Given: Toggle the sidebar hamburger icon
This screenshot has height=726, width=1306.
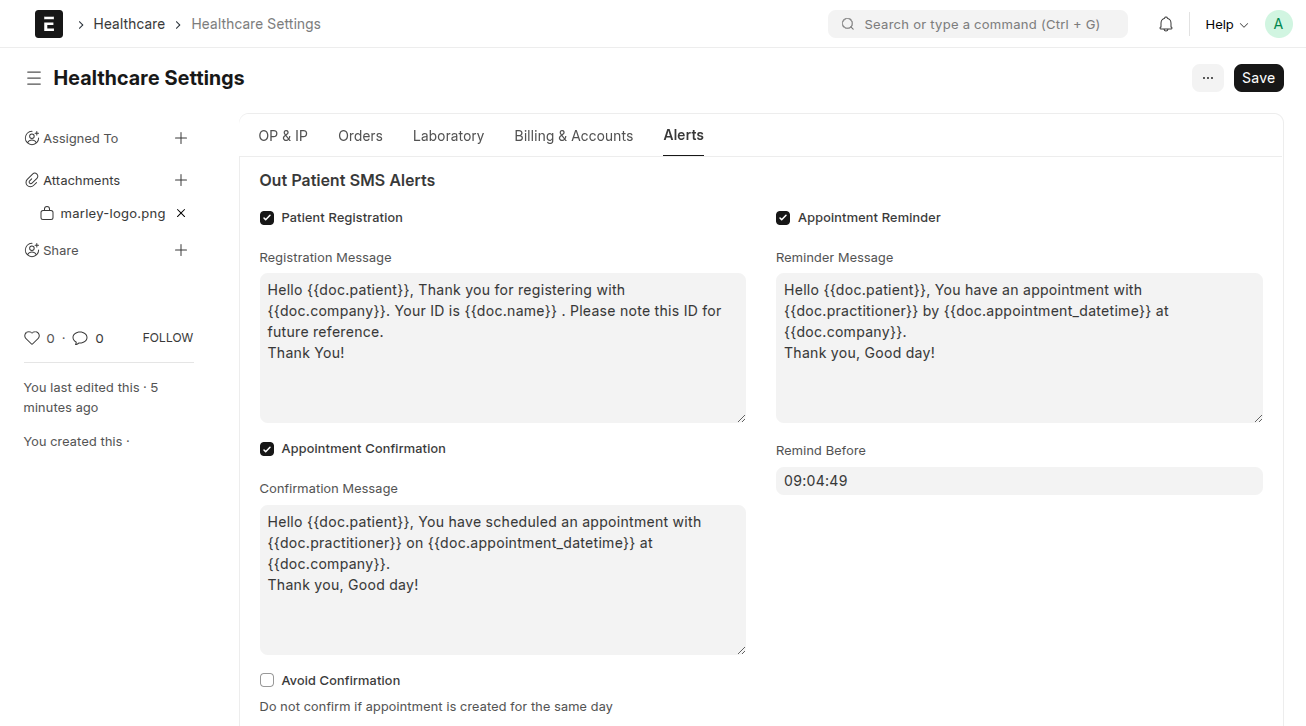Looking at the screenshot, I should [x=34, y=78].
